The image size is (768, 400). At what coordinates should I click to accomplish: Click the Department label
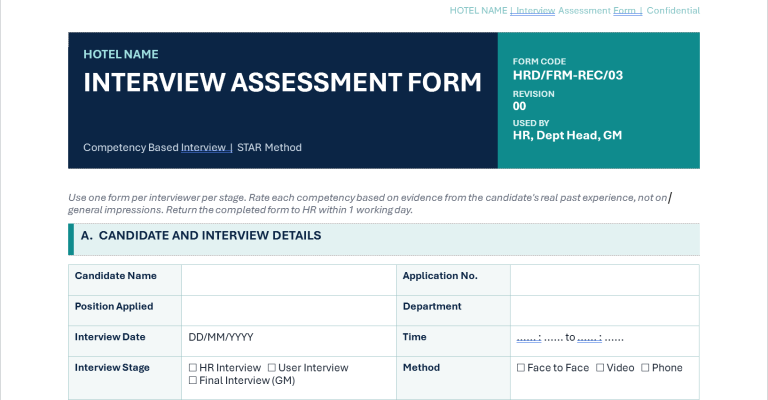click(432, 306)
